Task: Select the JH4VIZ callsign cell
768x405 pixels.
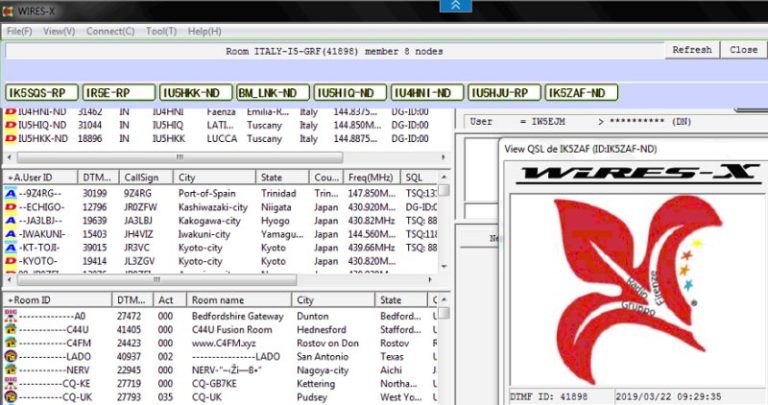Action: point(138,234)
